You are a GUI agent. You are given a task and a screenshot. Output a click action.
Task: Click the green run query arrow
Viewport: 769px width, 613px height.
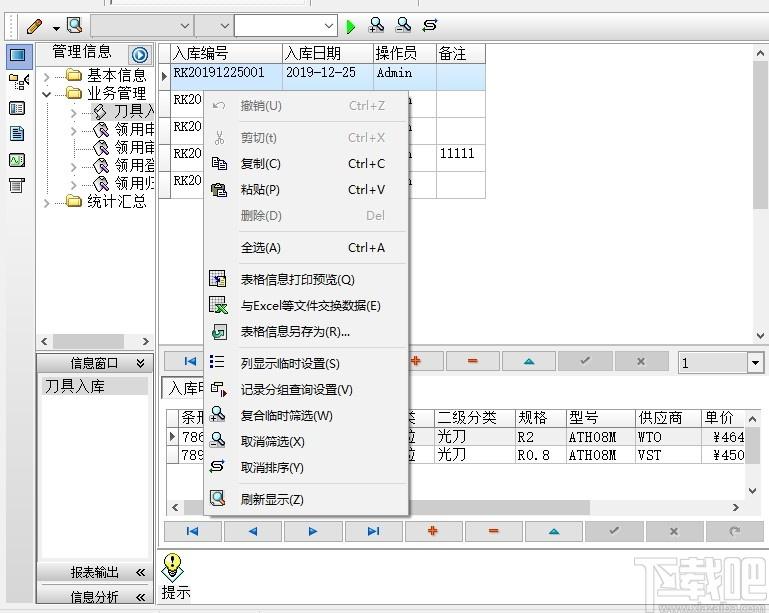tap(351, 26)
